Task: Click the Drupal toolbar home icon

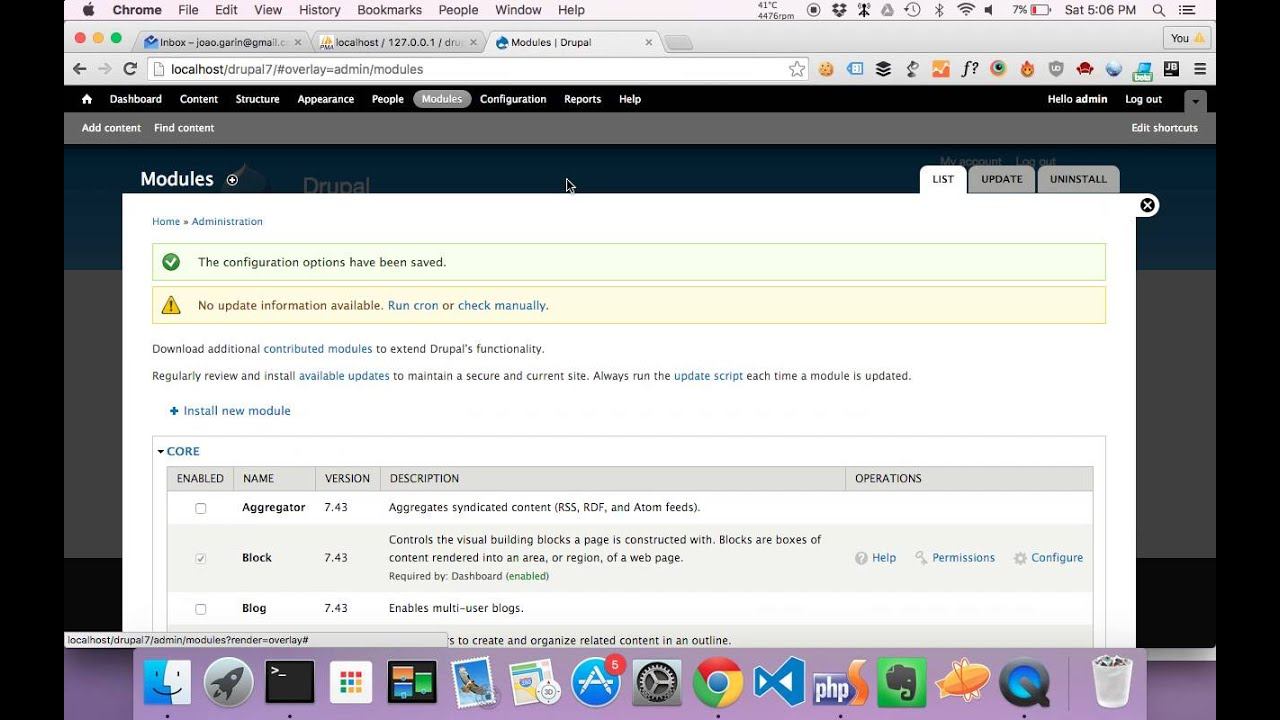Action: pyautogui.click(x=87, y=99)
